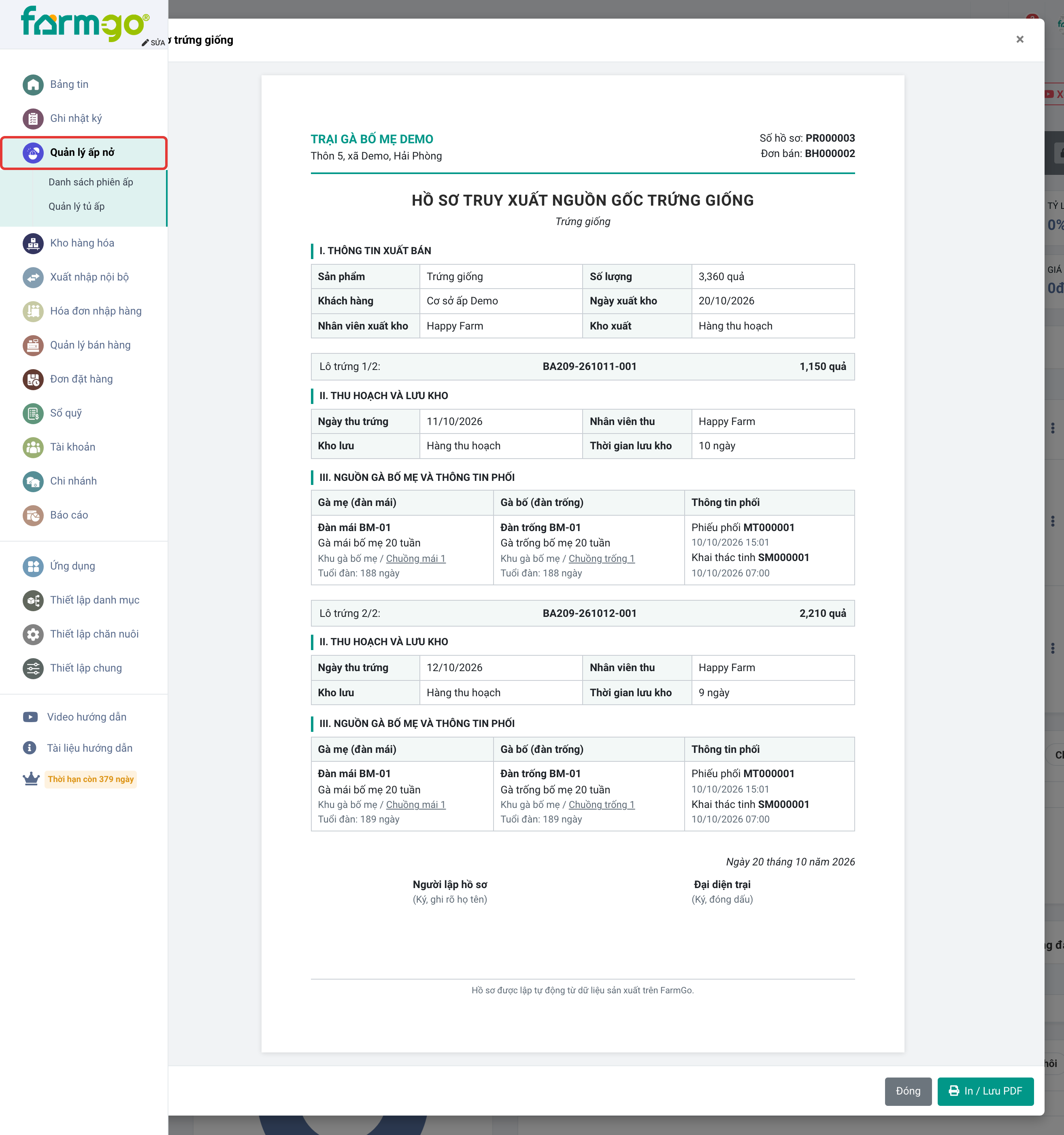The image size is (1064, 1135).
Task: Click the Ghi nhật ký diary icon
Action: [33, 119]
